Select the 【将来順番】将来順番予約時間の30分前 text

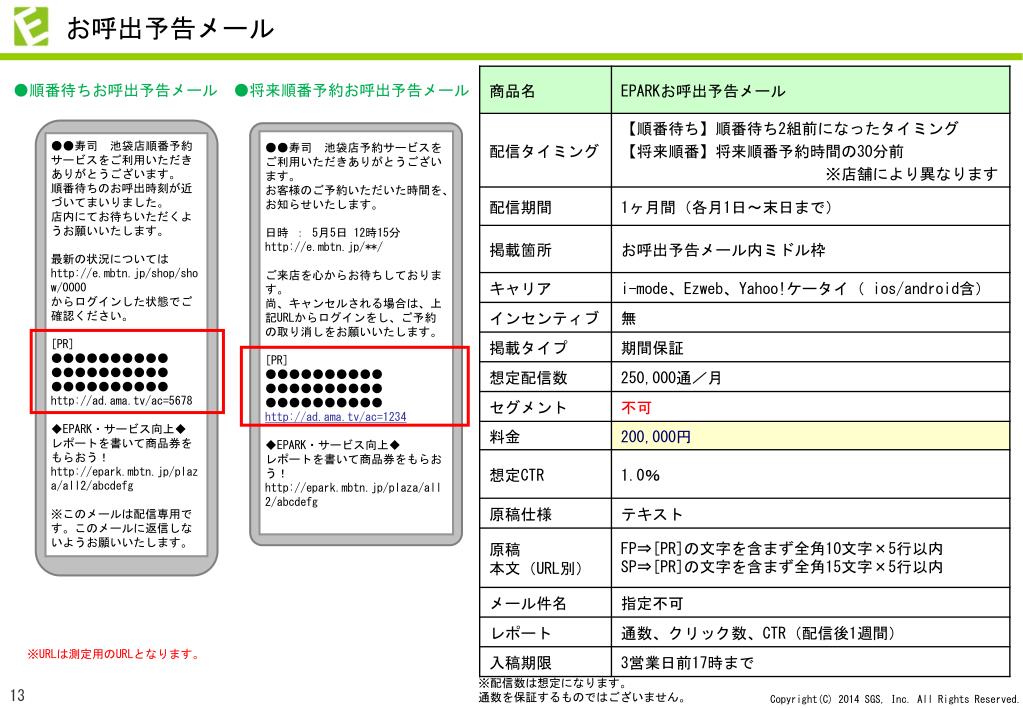pos(762,151)
